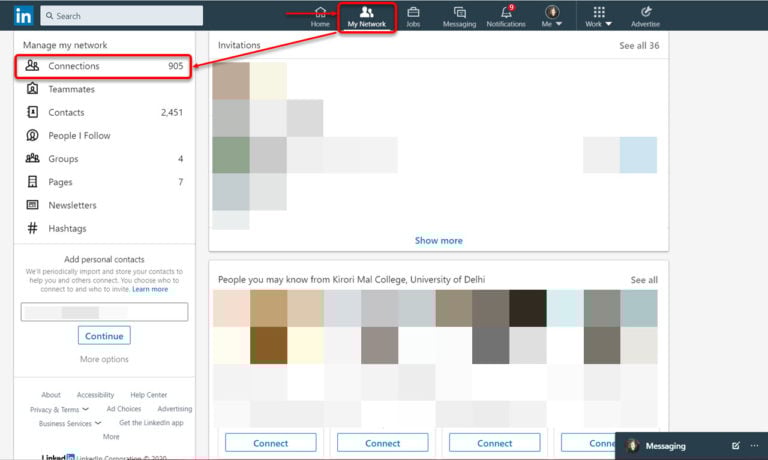Open the Connections list
Image resolution: width=768 pixels, height=460 pixels.
point(103,66)
